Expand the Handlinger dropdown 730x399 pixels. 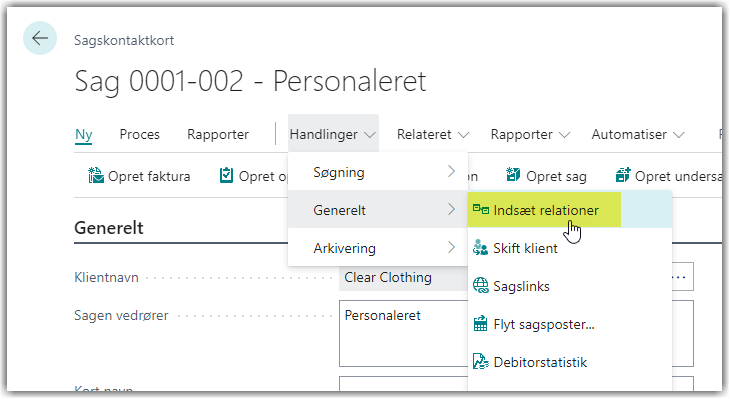(x=333, y=134)
